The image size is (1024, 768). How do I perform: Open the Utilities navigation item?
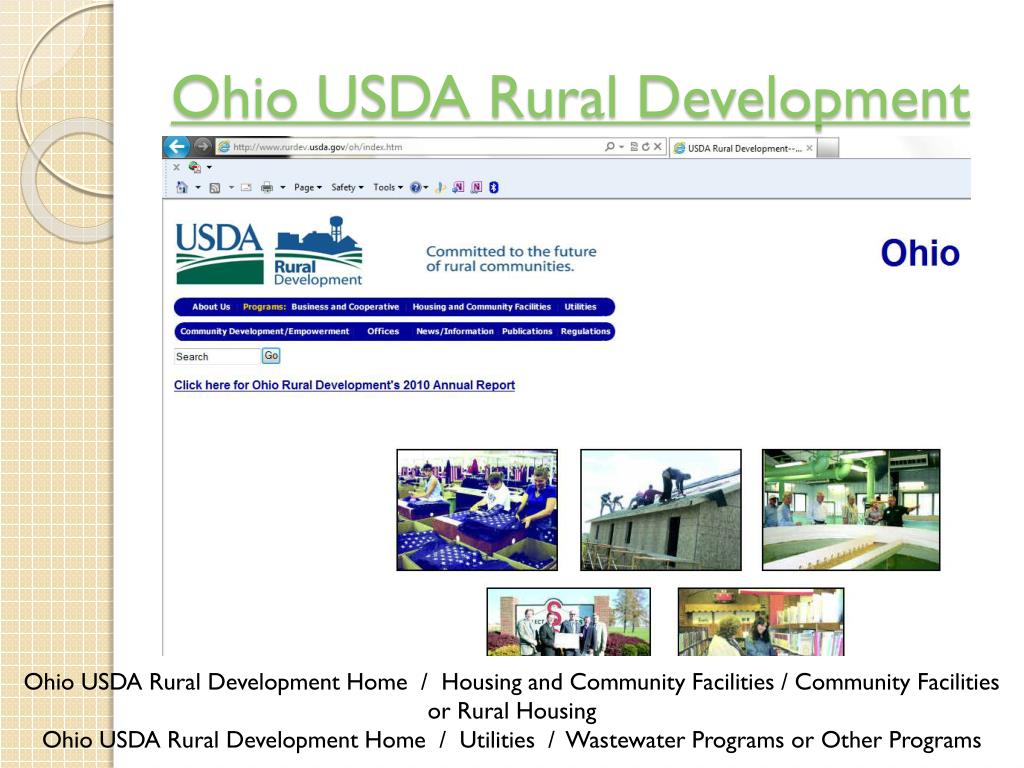pos(580,307)
